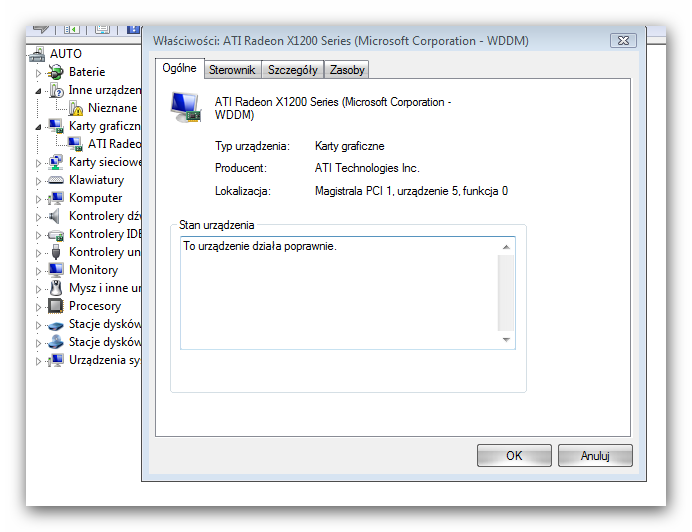Image resolution: width=692 pixels, height=532 pixels.
Task: Click the Komputer category icon
Action: 56,198
